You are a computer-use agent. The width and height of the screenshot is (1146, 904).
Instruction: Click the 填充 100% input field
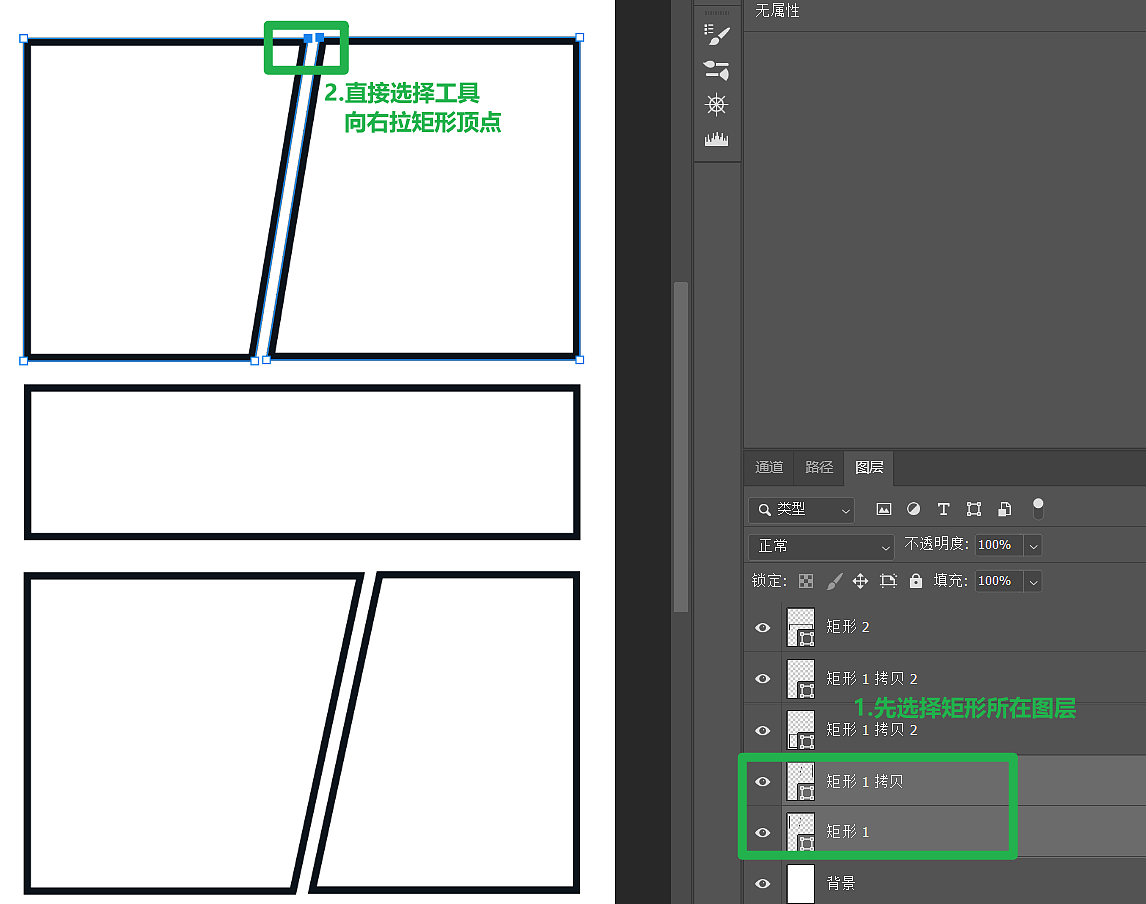[x=999, y=581]
